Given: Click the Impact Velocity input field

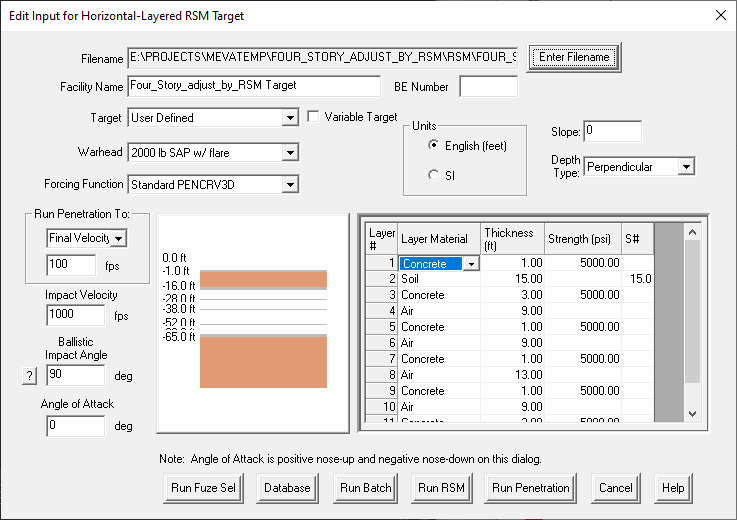Looking at the screenshot, I should (x=76, y=316).
